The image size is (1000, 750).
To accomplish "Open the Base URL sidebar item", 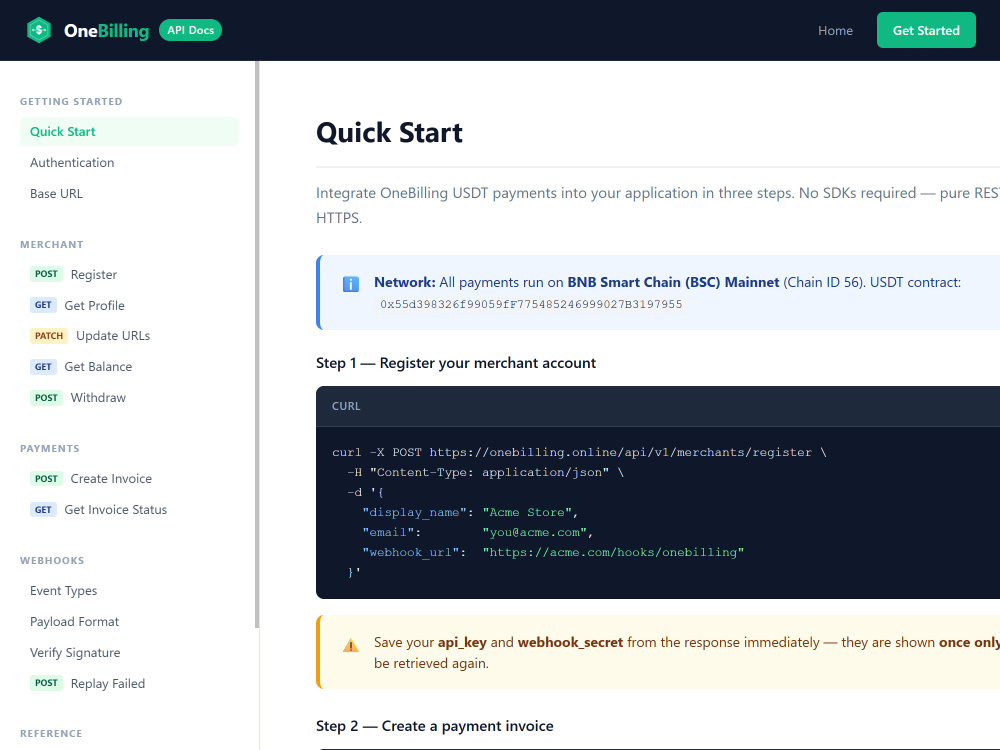I will pyautogui.click(x=129, y=193).
